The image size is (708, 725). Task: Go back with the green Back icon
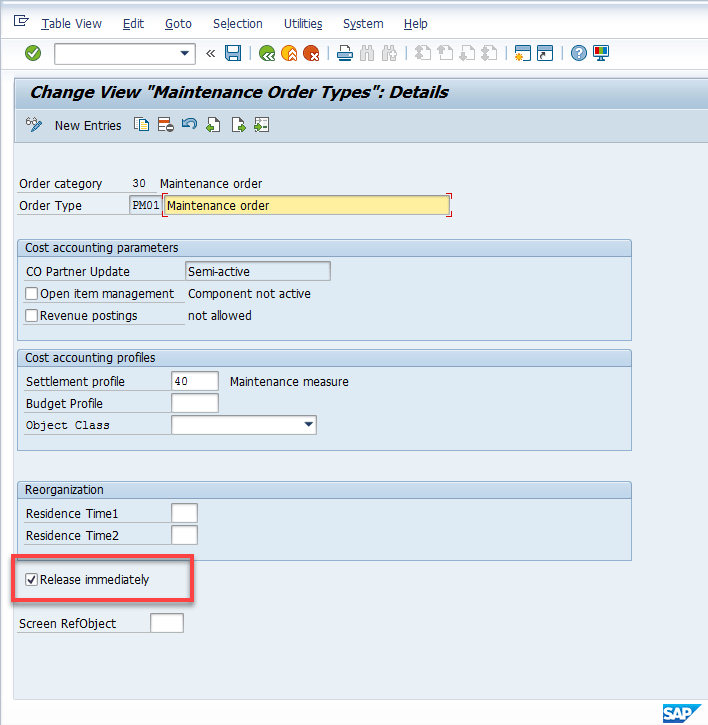[267, 53]
